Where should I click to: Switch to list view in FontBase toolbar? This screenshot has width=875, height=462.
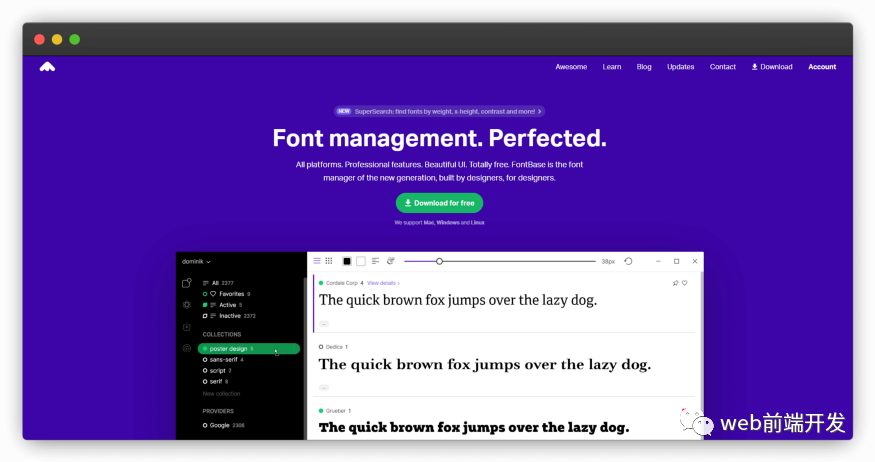point(317,261)
